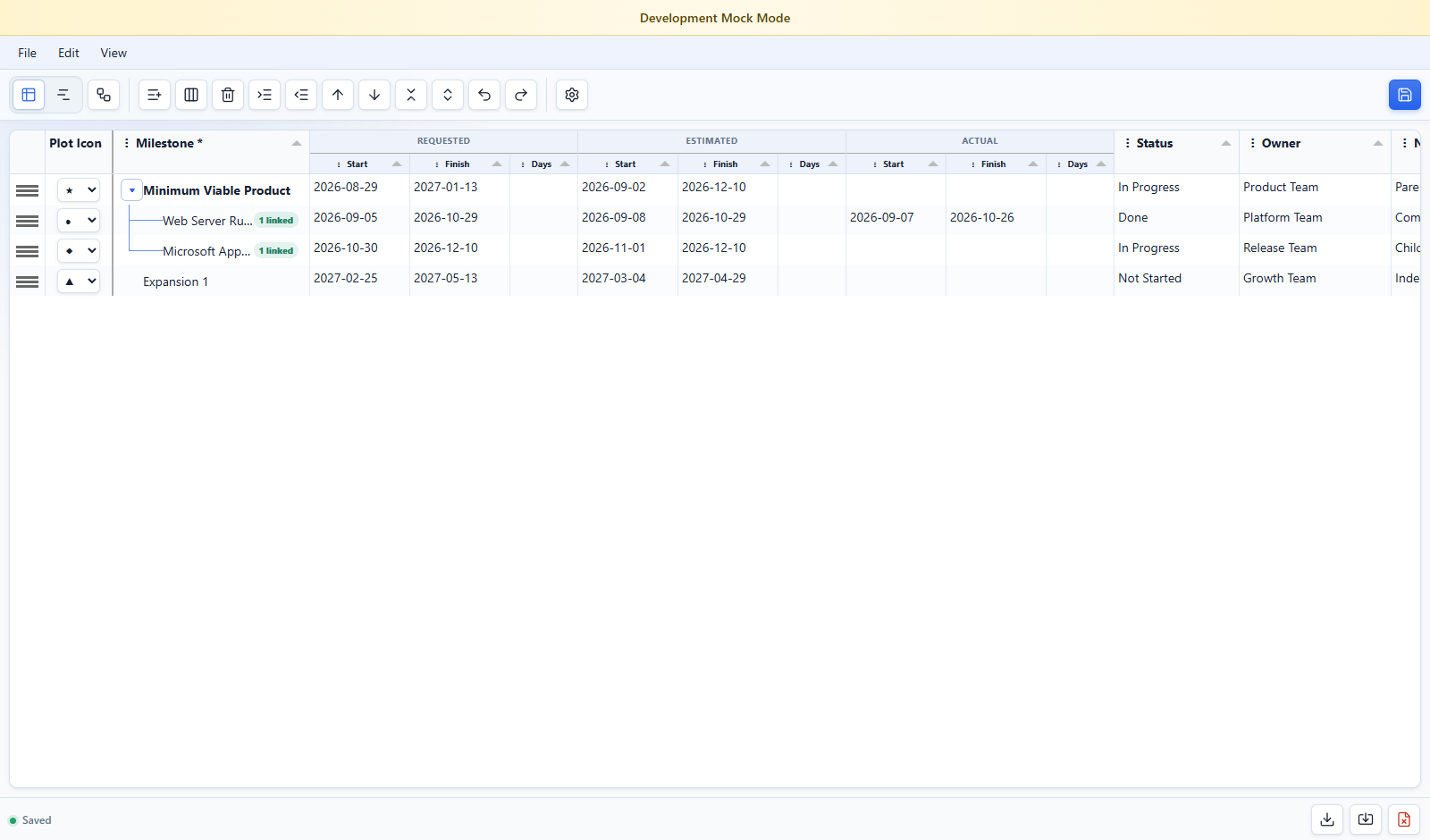Screen dimensions: 1430x840
Task: Open the star plot icon dropdown
Action: [79, 190]
